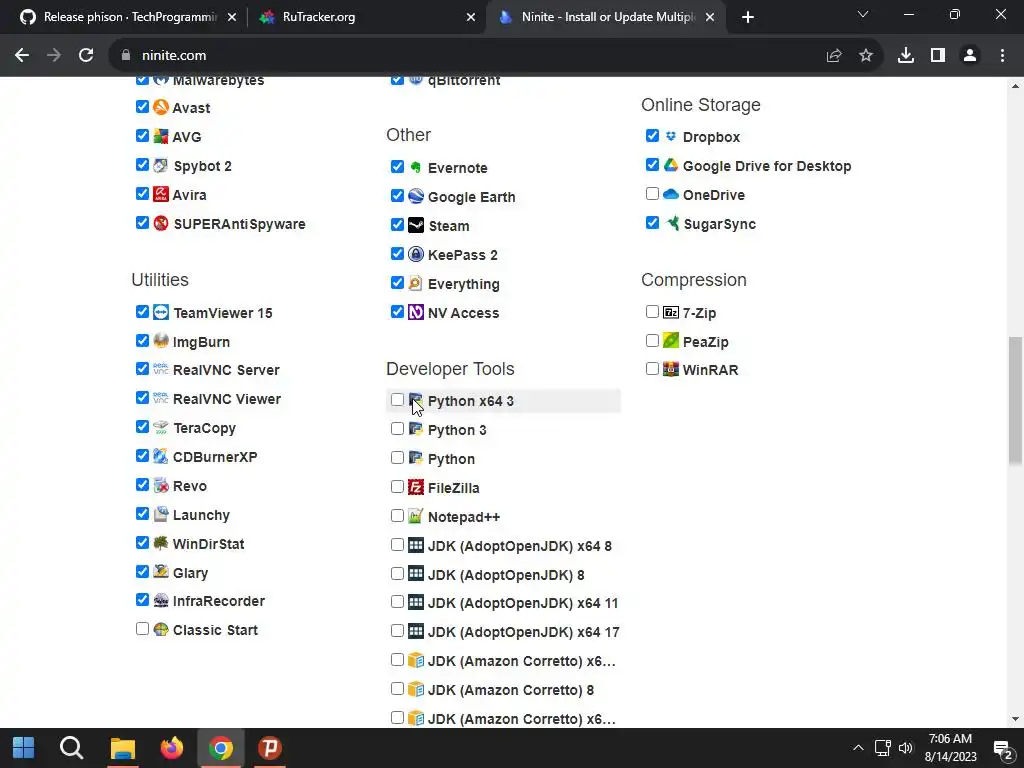1024x768 pixels.
Task: Open the volume control in tray
Action: pyautogui.click(x=906, y=748)
